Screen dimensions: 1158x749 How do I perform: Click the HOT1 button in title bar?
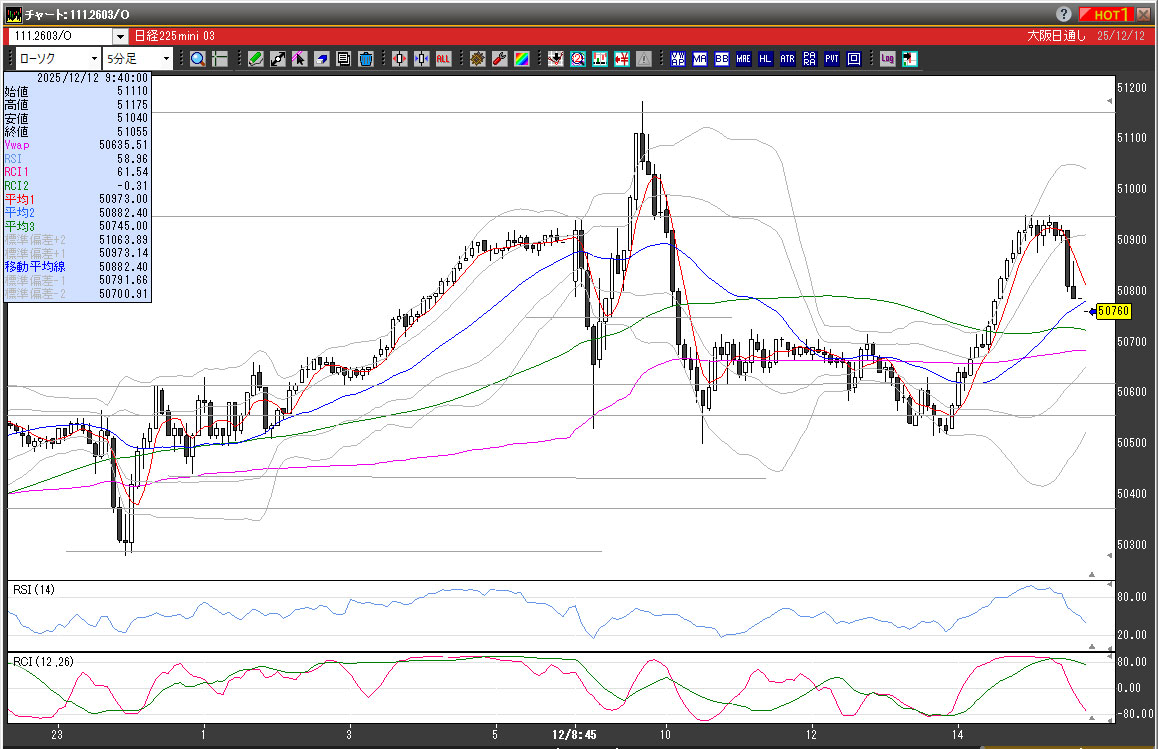[1108, 15]
